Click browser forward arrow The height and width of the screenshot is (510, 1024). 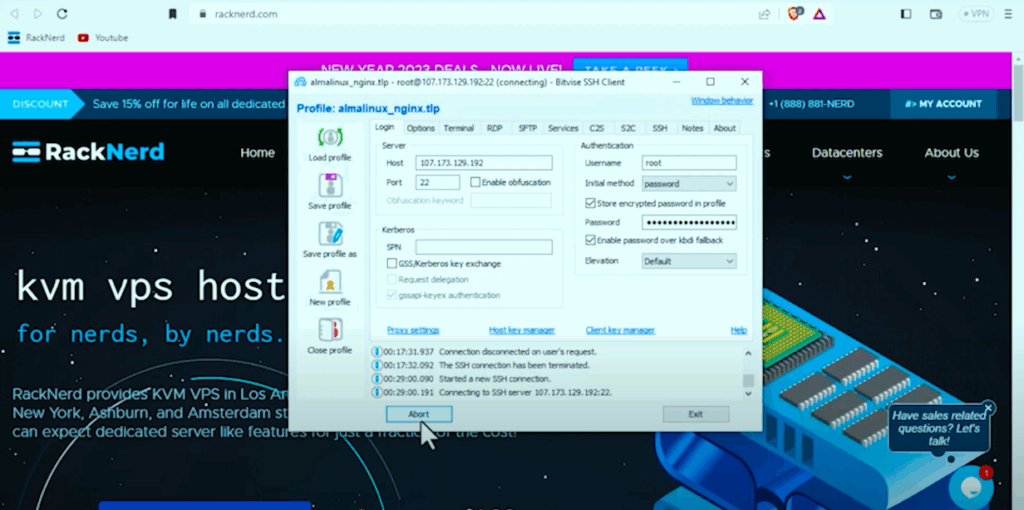pos(38,14)
